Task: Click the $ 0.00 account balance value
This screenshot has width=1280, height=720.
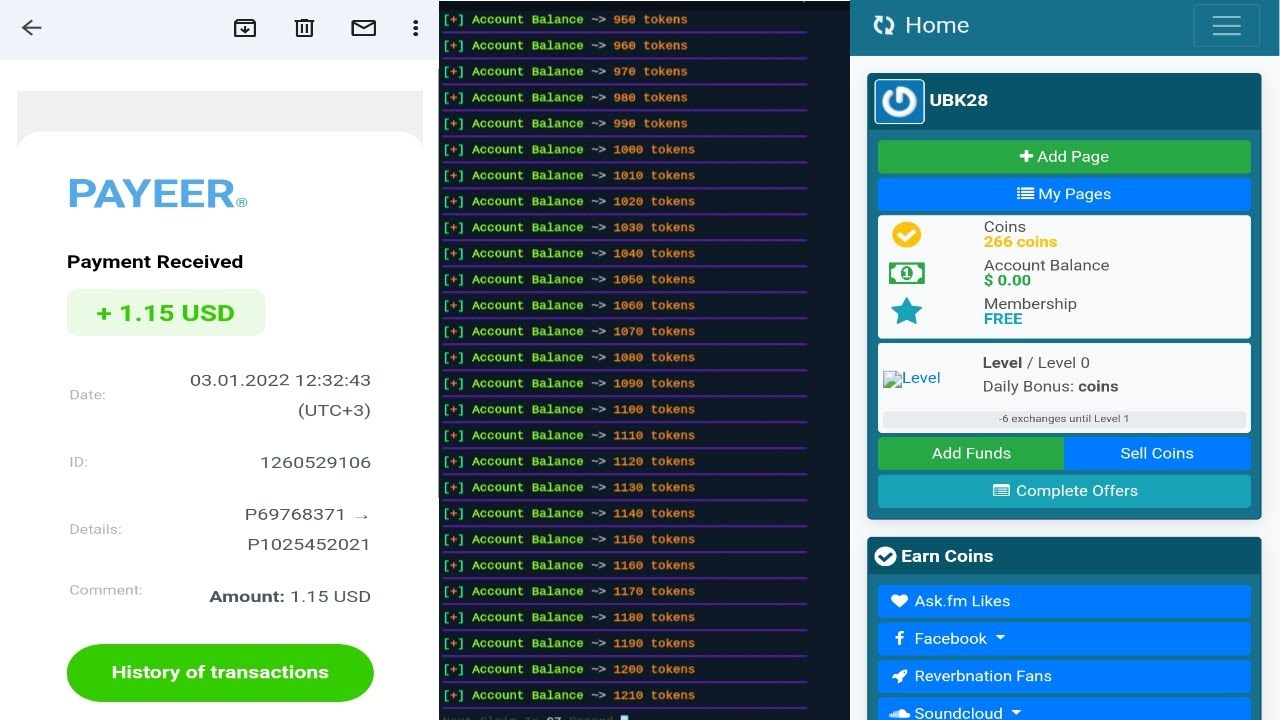Action: (1007, 281)
